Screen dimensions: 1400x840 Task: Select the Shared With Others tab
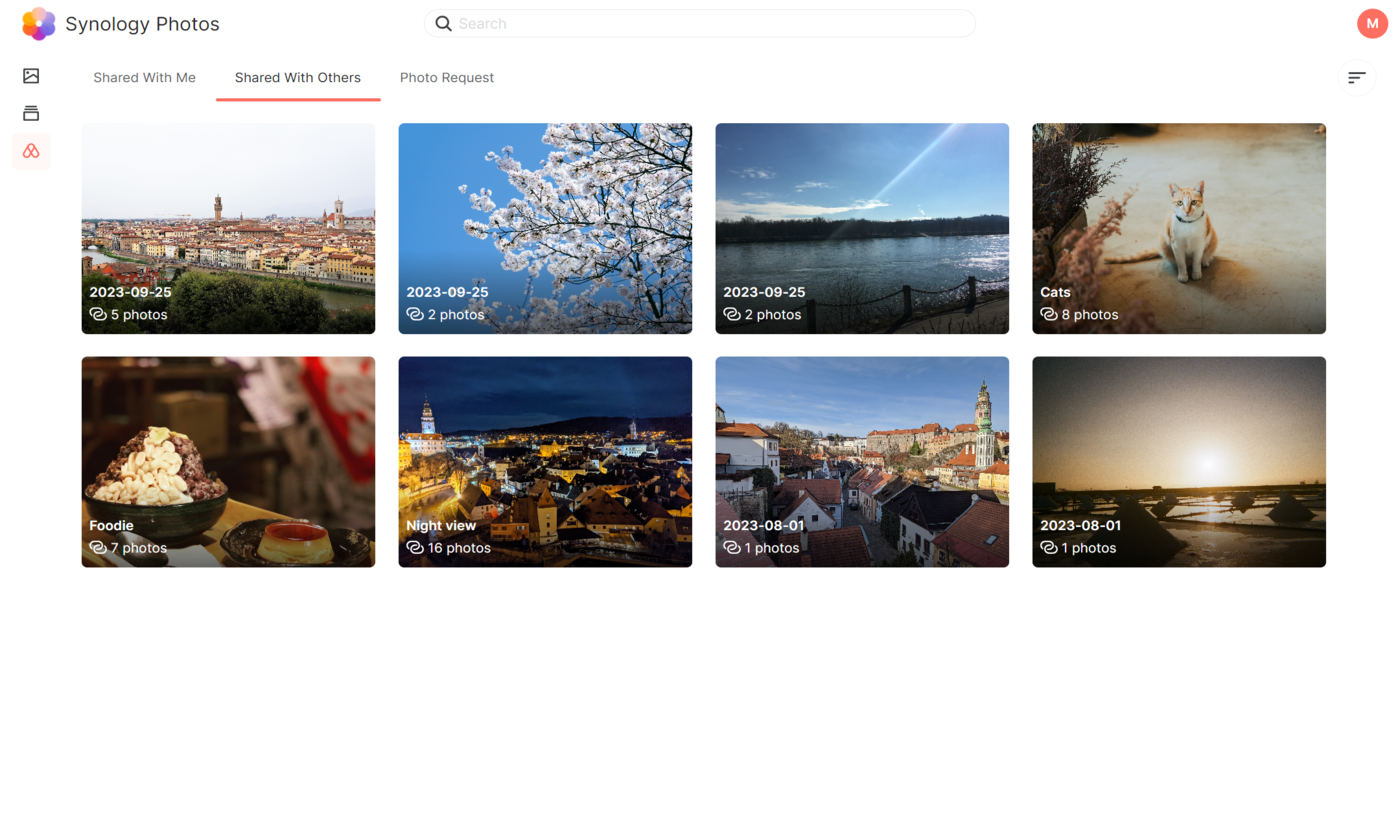pyautogui.click(x=298, y=78)
